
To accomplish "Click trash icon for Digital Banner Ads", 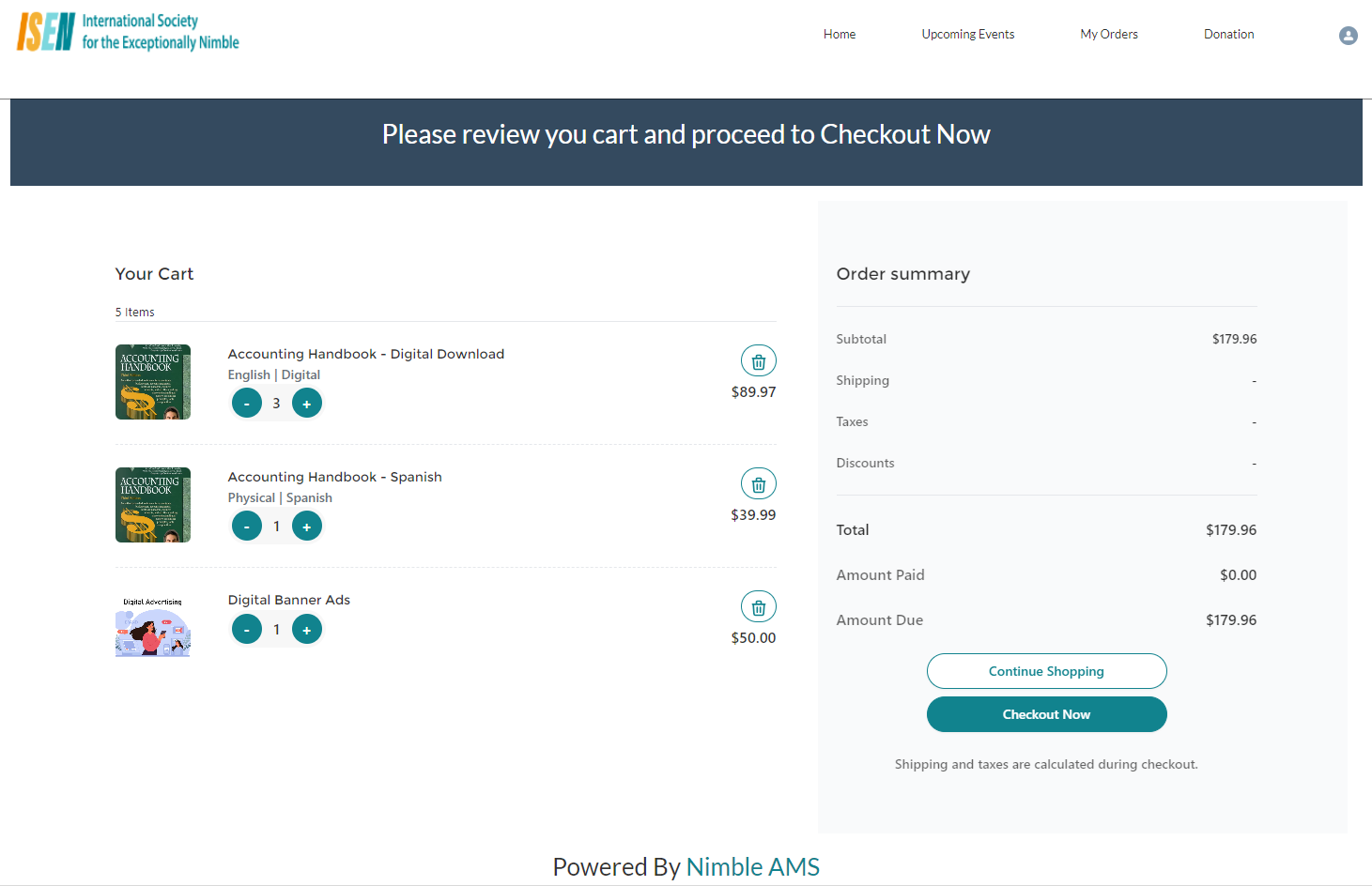I will pos(758,607).
